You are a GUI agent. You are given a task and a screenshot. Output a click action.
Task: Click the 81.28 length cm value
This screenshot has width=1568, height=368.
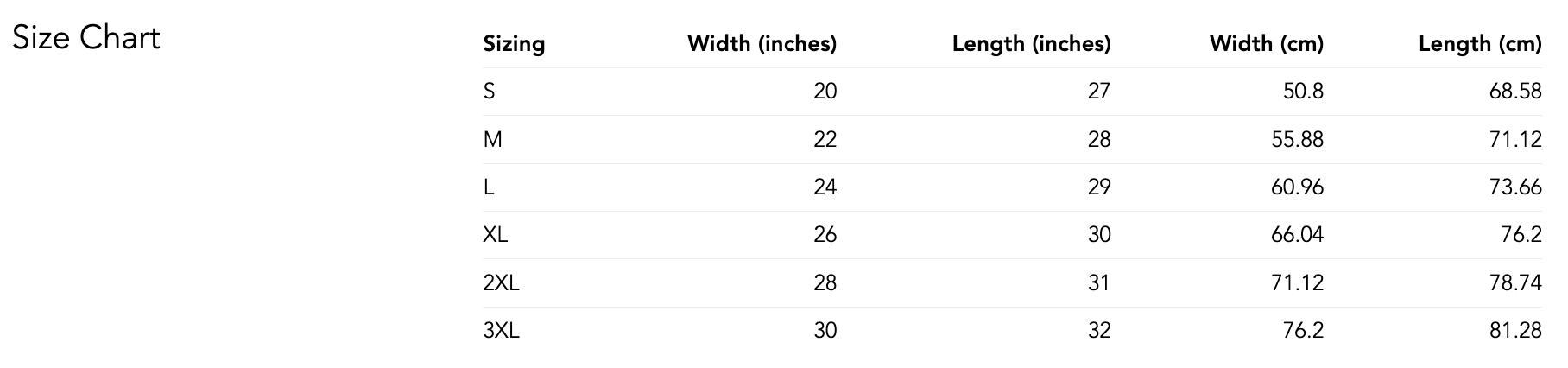pyautogui.click(x=1515, y=330)
